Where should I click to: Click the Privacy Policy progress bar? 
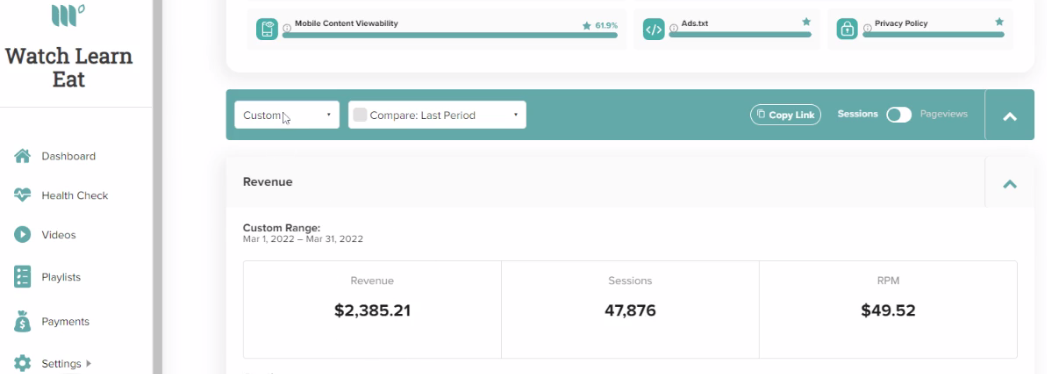coord(933,35)
